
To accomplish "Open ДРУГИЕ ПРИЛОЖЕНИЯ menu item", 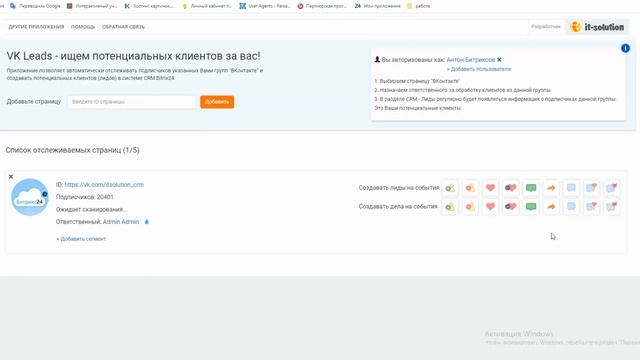I will pyautogui.click(x=36, y=27).
